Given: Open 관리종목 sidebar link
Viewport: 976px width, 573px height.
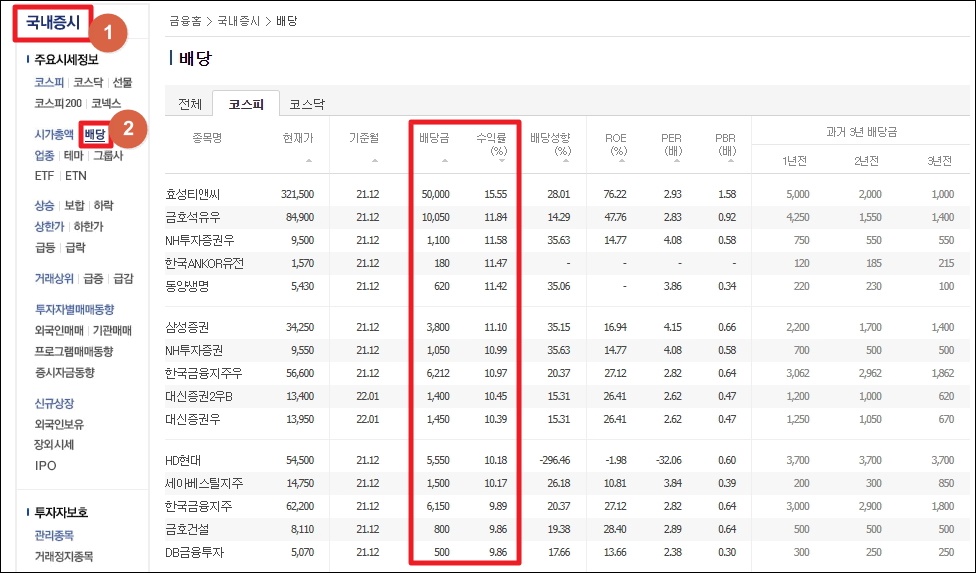Looking at the screenshot, I should pyautogui.click(x=54, y=535).
